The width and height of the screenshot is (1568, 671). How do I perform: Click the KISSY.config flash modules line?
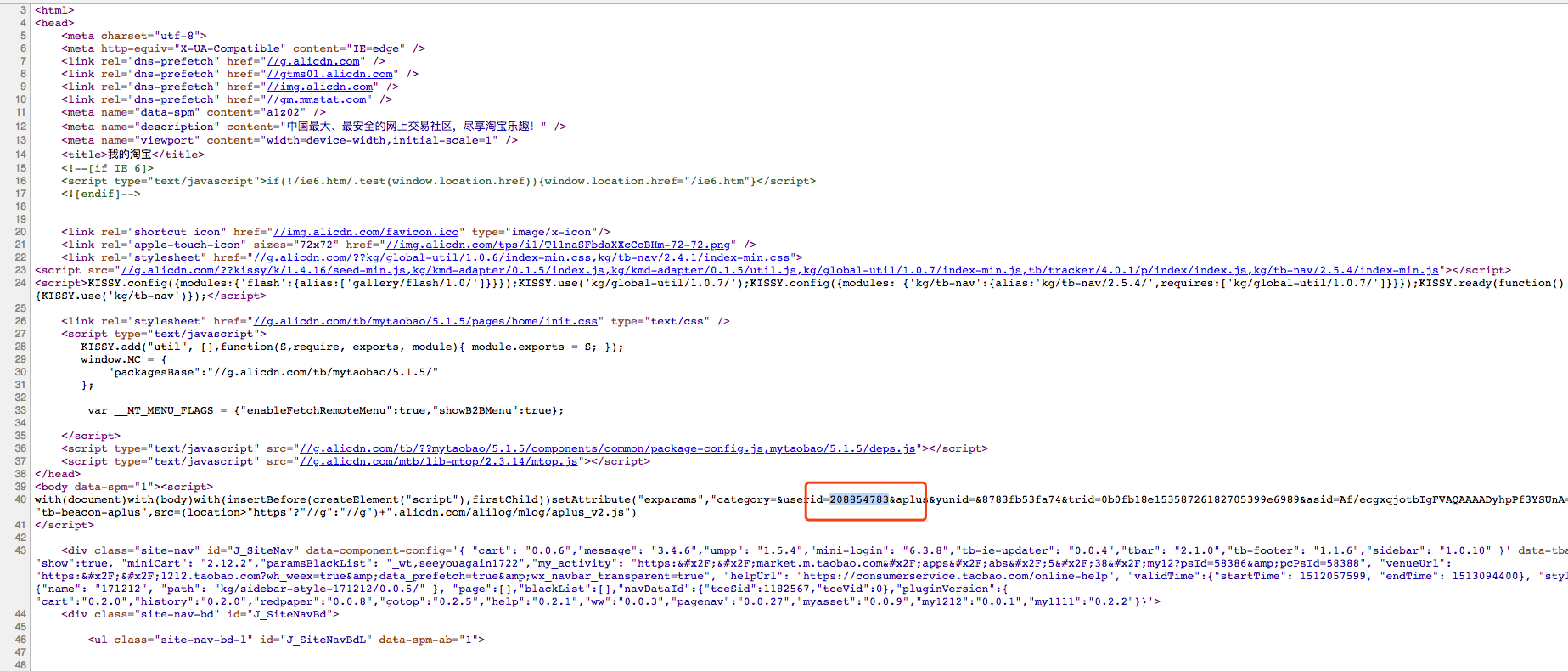click(x=799, y=283)
